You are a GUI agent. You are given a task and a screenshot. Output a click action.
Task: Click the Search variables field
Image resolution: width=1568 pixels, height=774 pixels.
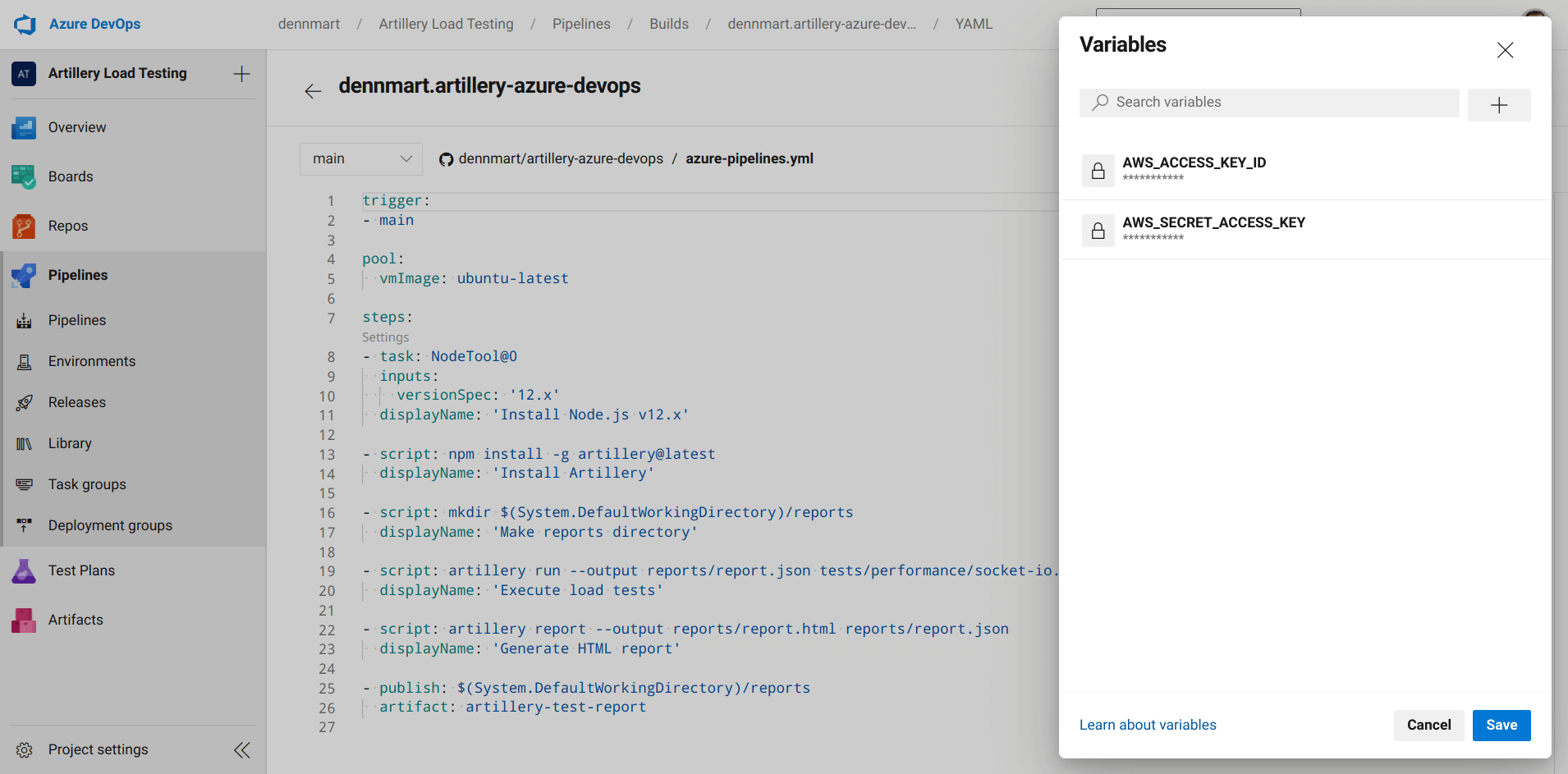pos(1269,103)
